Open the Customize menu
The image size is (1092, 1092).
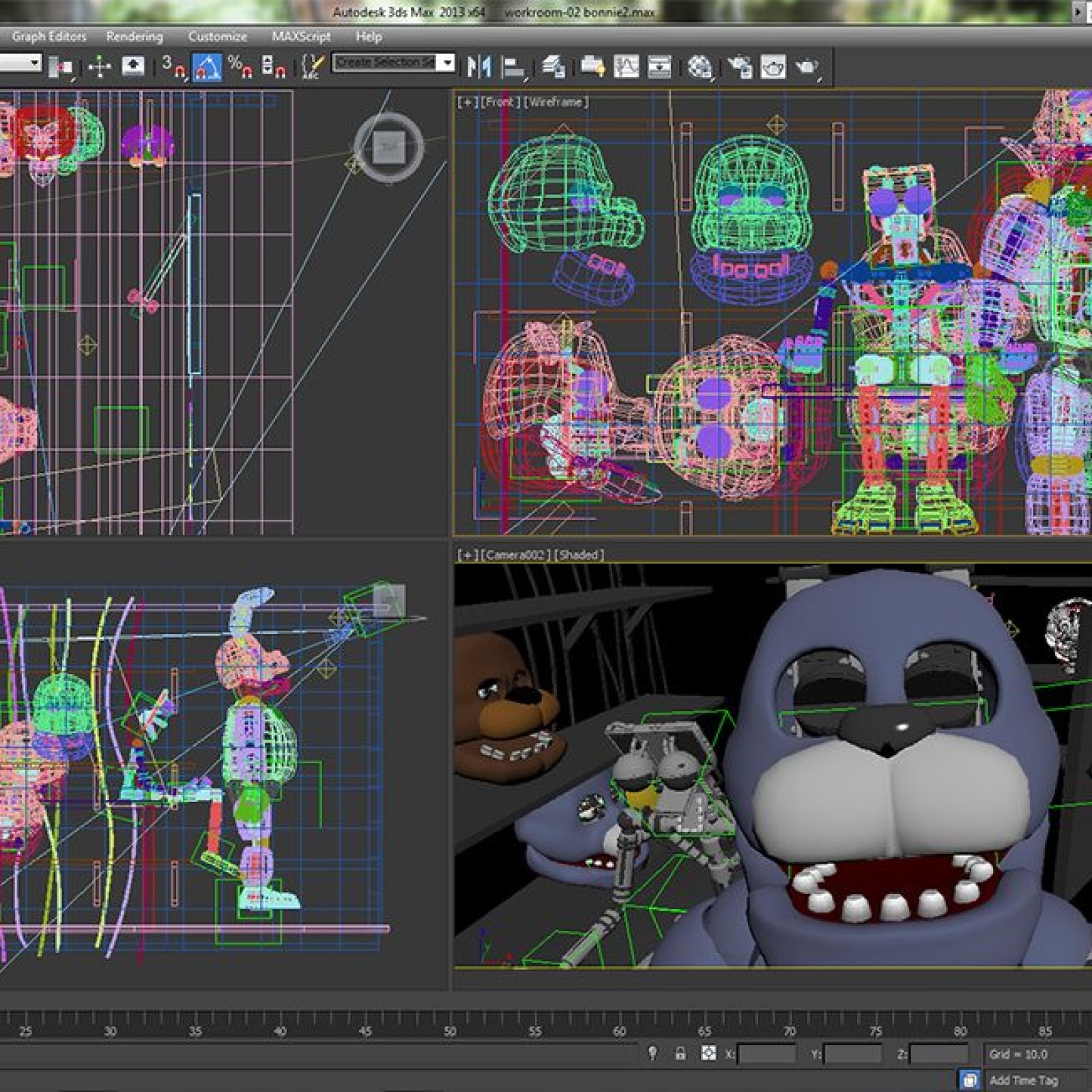(217, 36)
